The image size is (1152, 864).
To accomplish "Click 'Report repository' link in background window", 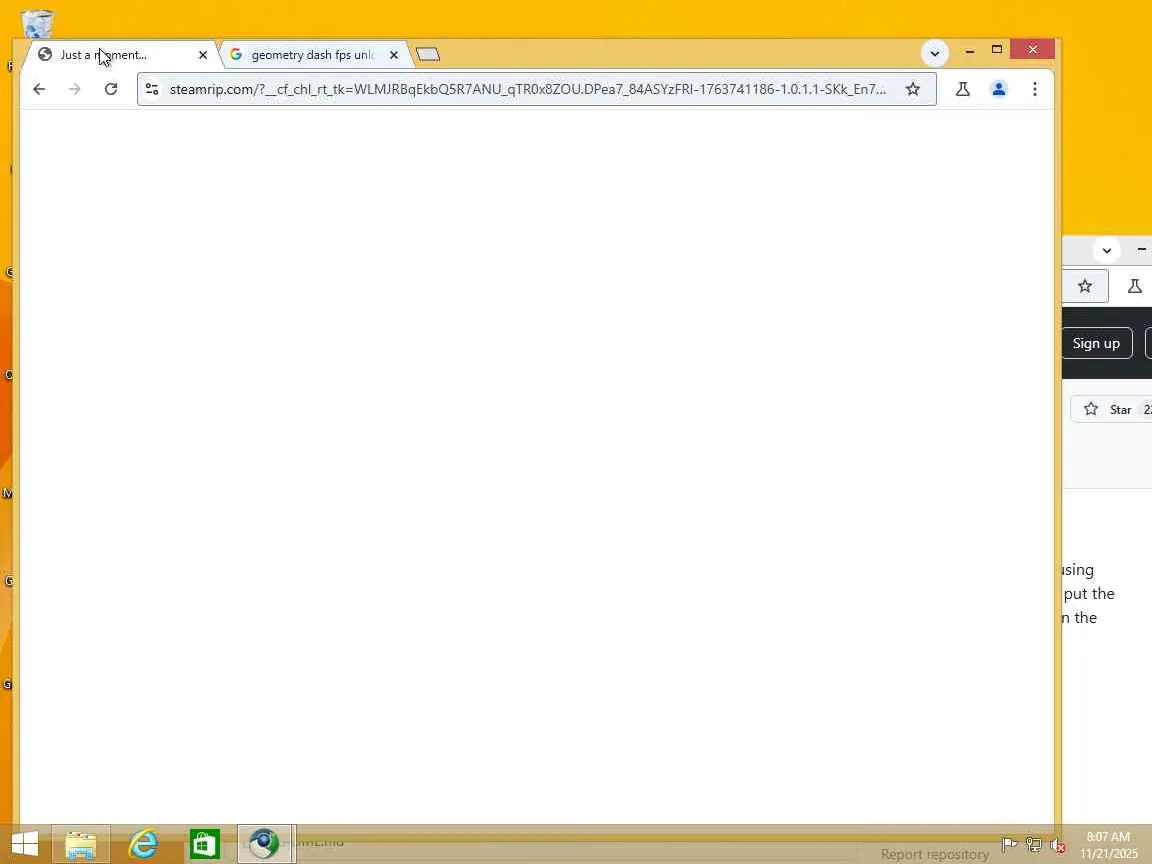I will 935,854.
